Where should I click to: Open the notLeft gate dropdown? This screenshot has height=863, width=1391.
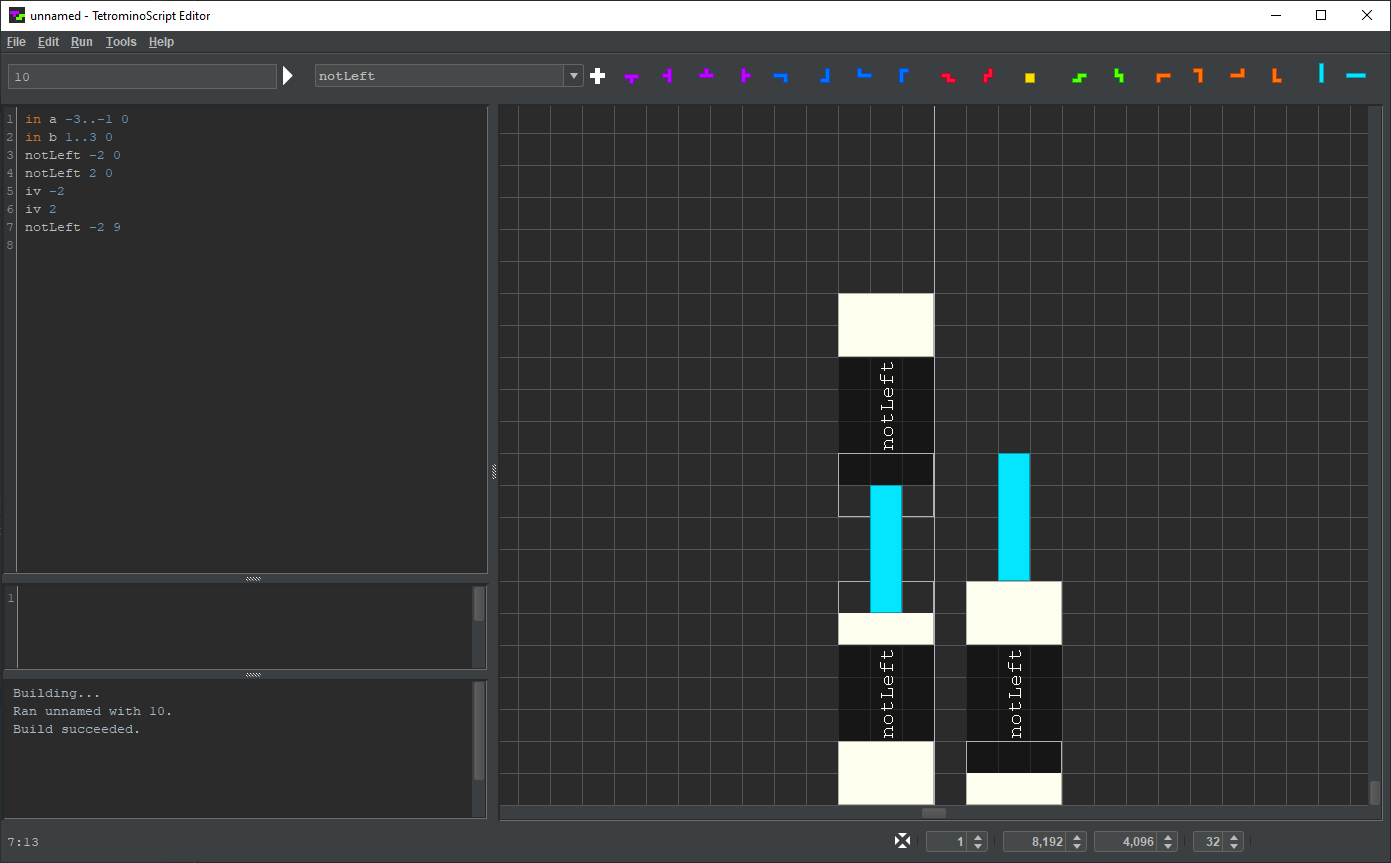[449, 76]
